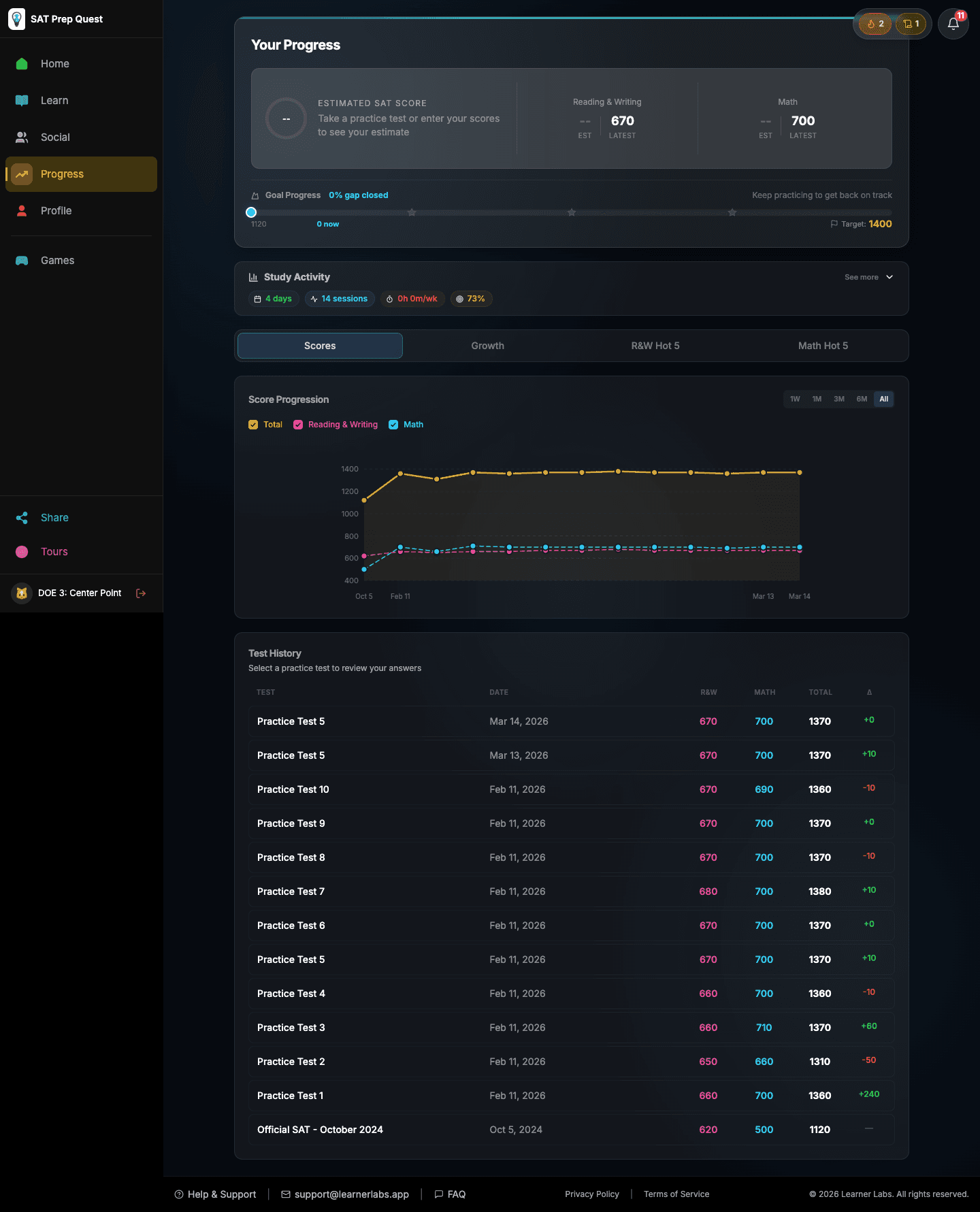Click the Mar 14 total data point on chart
The image size is (980, 1212).
[x=800, y=472]
